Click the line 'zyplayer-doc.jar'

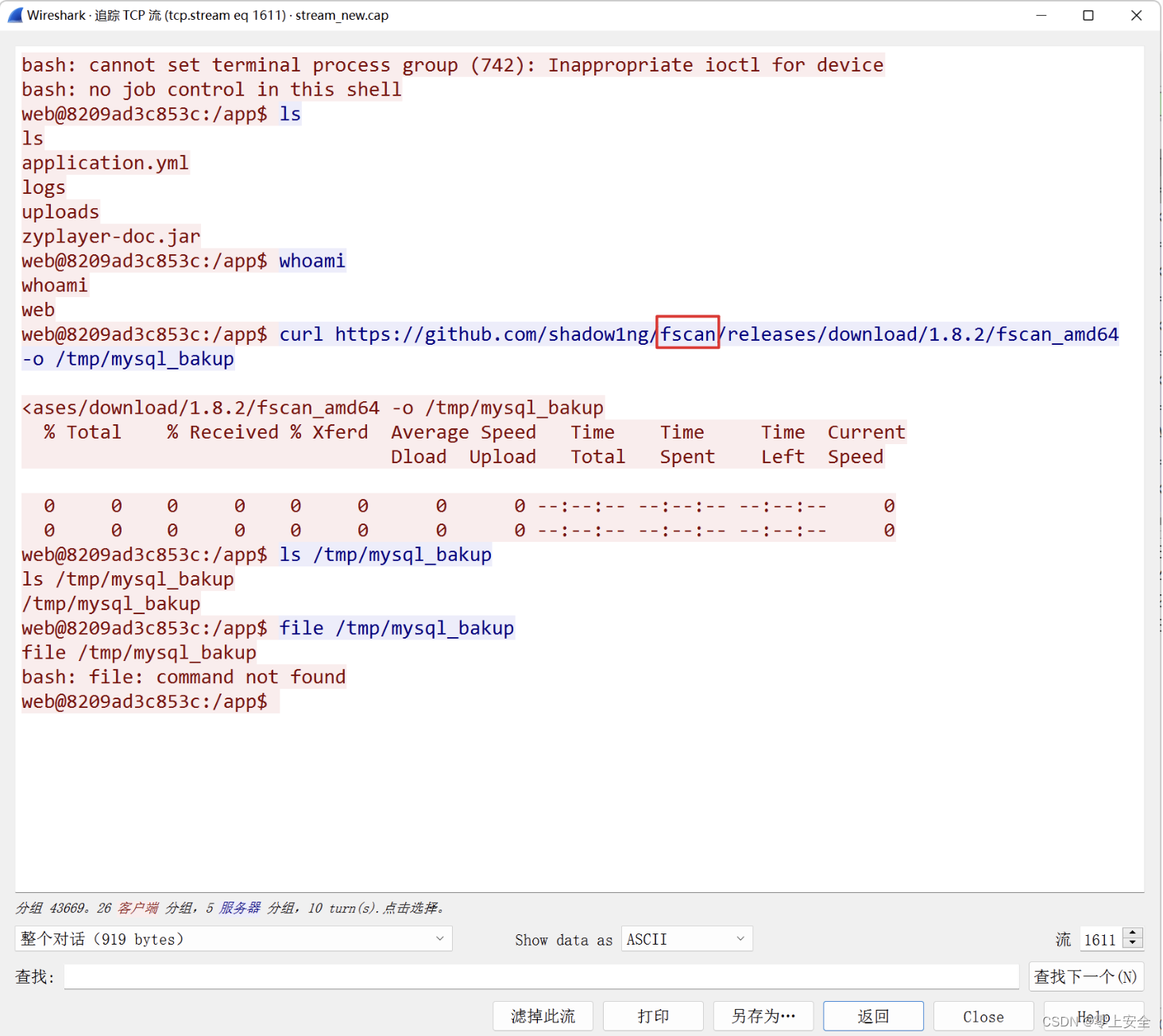[111, 236]
